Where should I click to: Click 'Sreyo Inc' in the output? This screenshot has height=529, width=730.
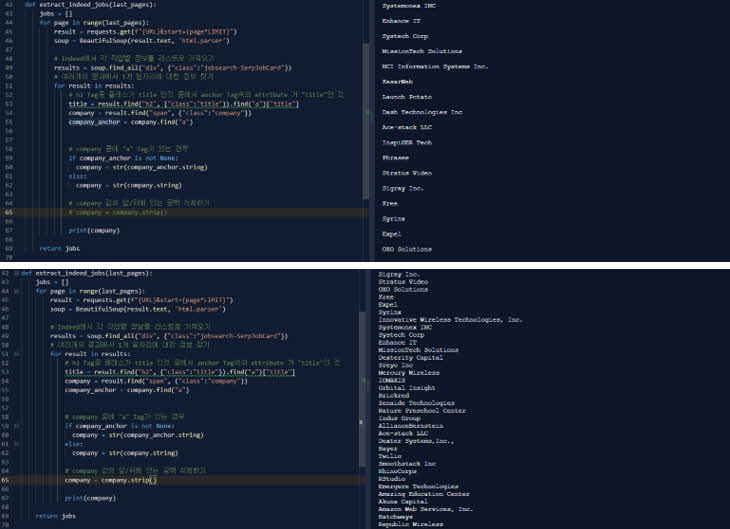click(x=395, y=366)
